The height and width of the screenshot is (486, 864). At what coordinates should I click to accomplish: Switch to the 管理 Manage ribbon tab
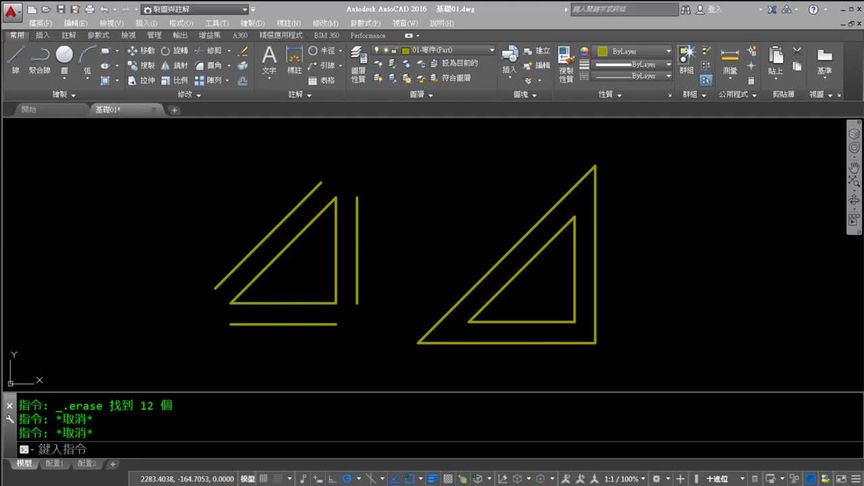(x=154, y=35)
